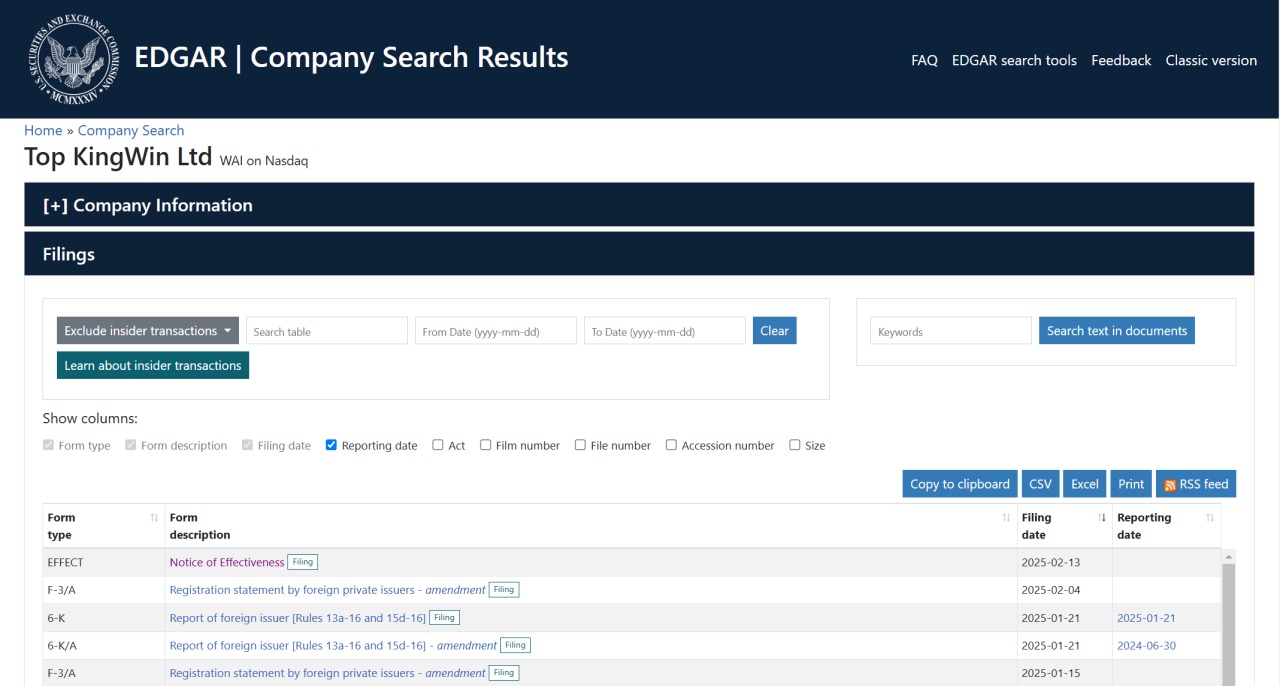The width and height of the screenshot is (1280, 686).
Task: Click Learn about insider transactions
Action: pyautogui.click(x=153, y=366)
